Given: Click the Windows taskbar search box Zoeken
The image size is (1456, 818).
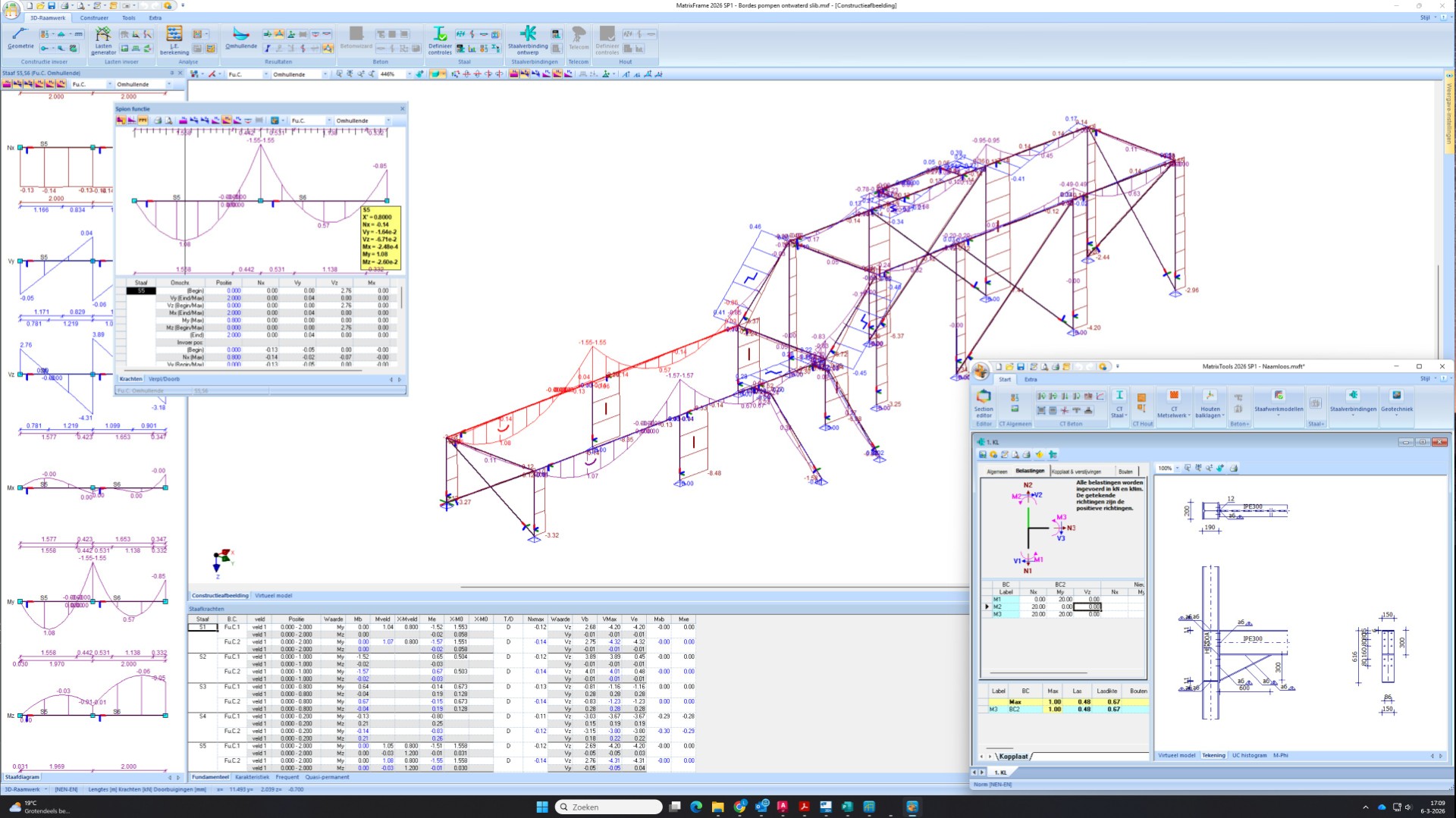Looking at the screenshot, I should [609, 807].
